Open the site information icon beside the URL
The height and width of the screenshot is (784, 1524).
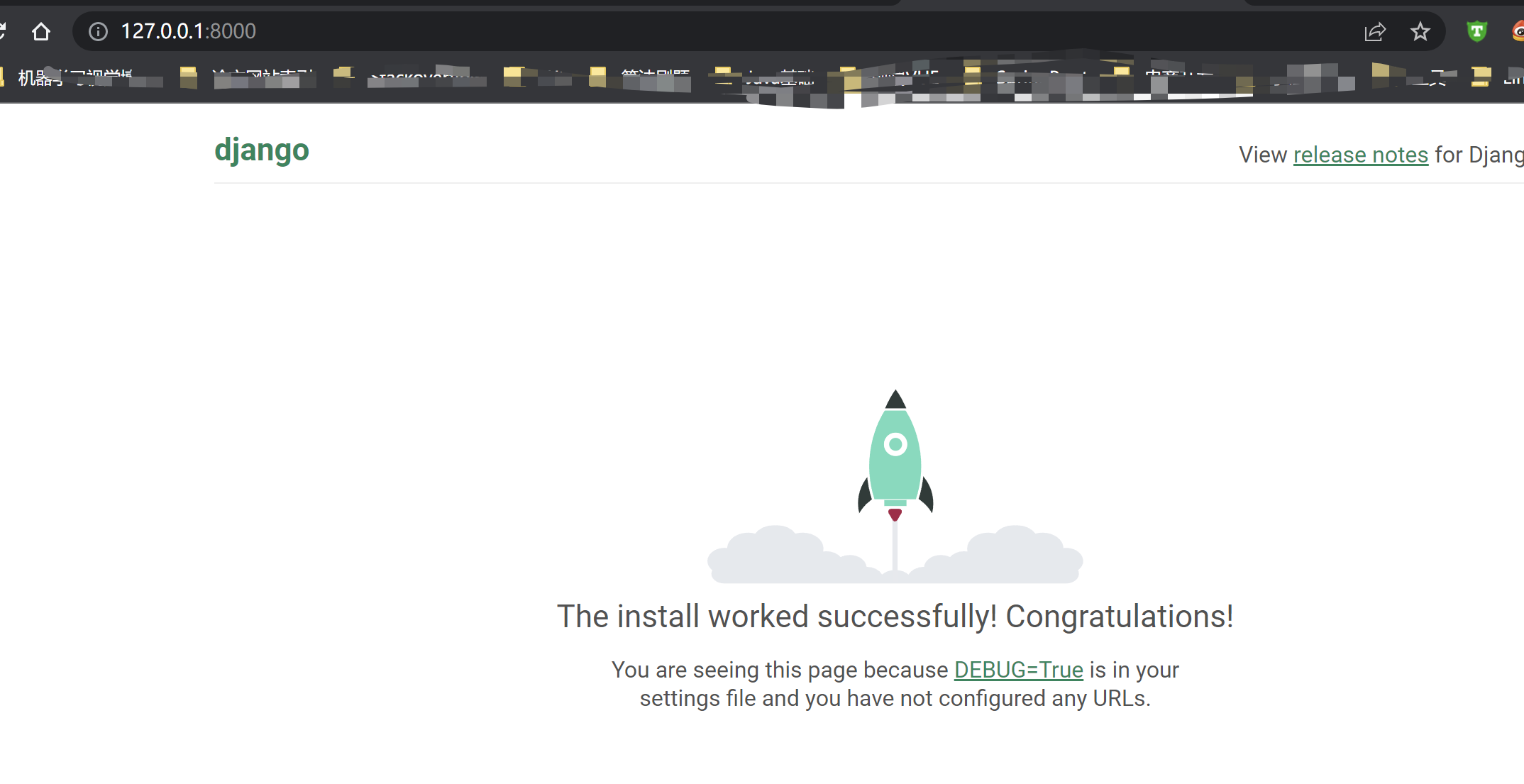point(98,31)
